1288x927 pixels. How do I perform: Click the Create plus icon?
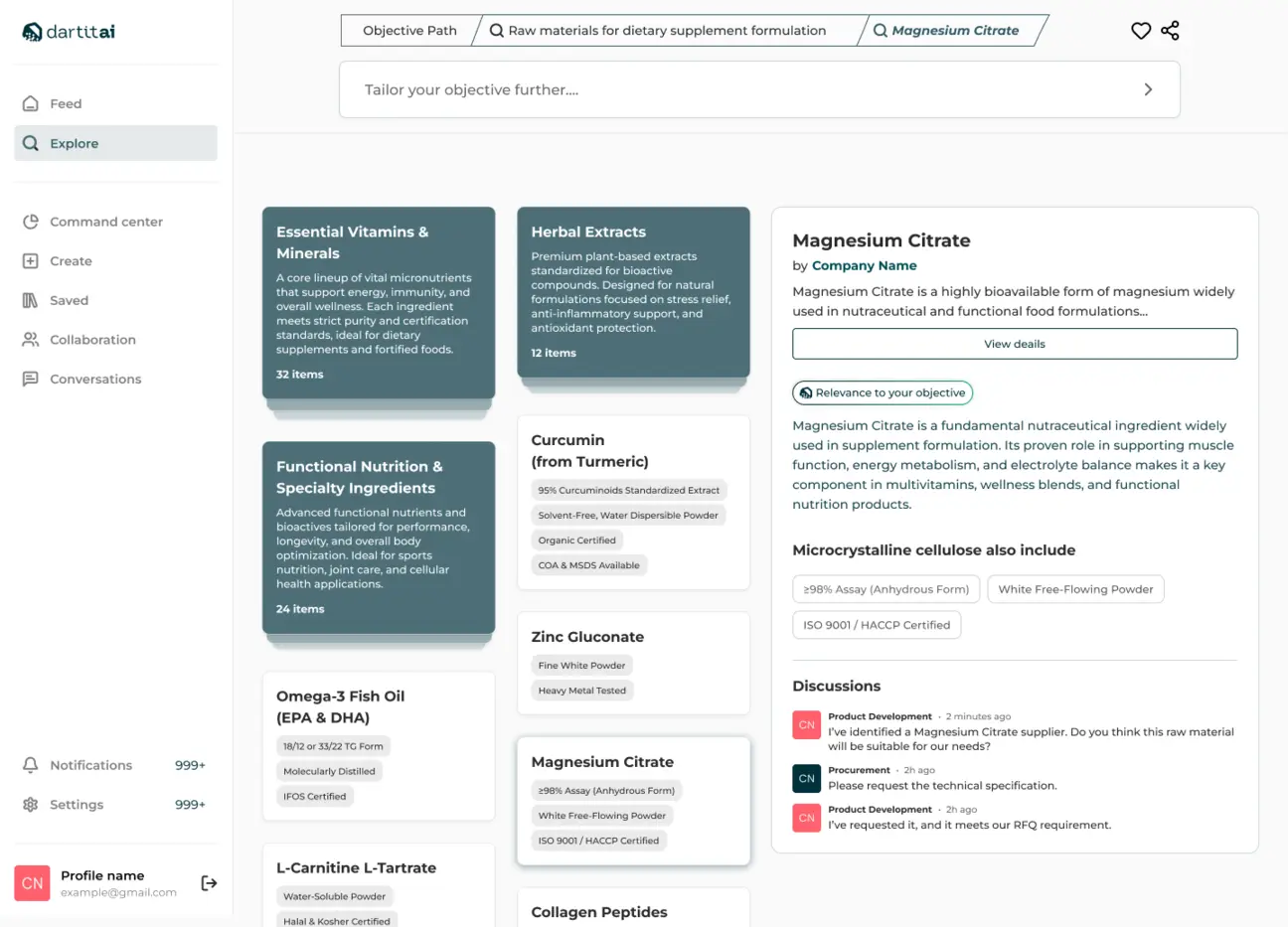[x=31, y=261]
